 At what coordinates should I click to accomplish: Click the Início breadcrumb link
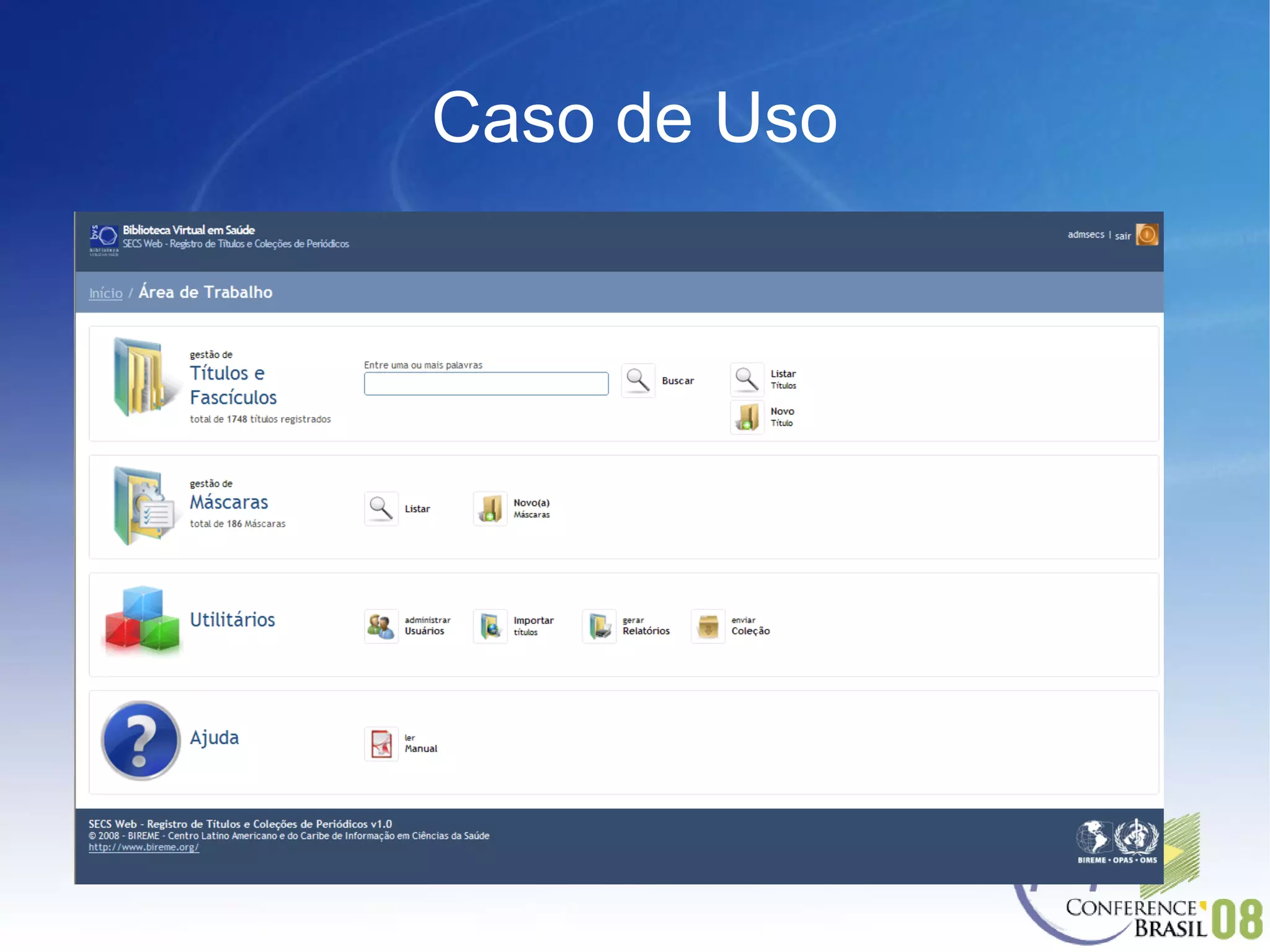(x=105, y=293)
